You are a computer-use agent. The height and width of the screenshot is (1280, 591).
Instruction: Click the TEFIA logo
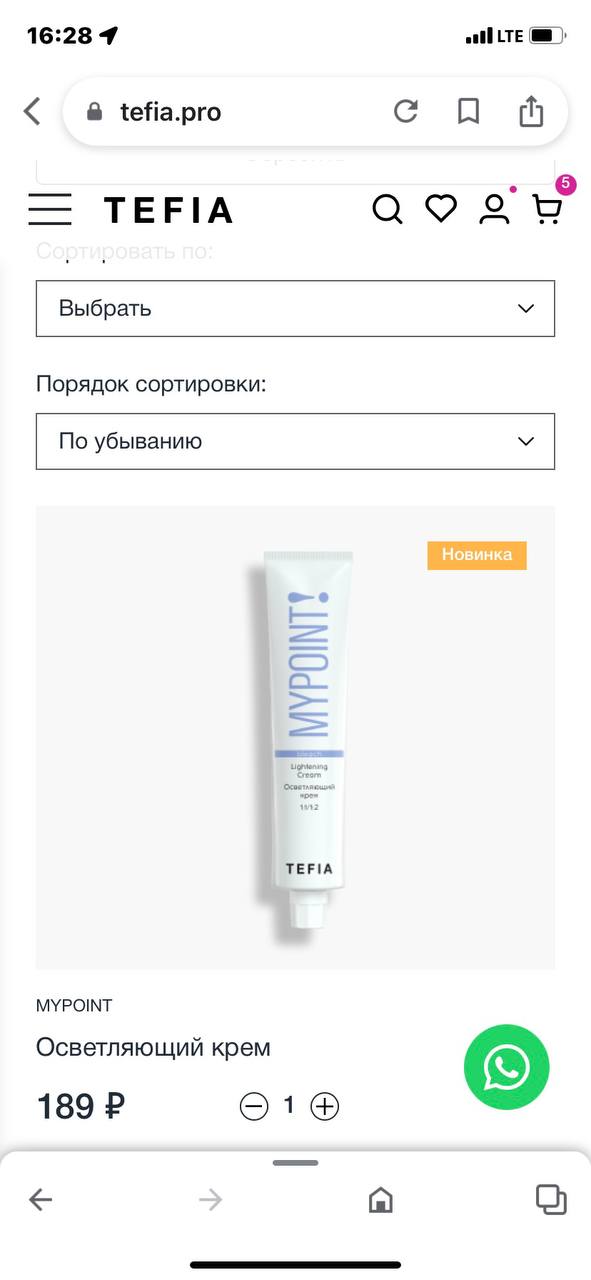(168, 210)
